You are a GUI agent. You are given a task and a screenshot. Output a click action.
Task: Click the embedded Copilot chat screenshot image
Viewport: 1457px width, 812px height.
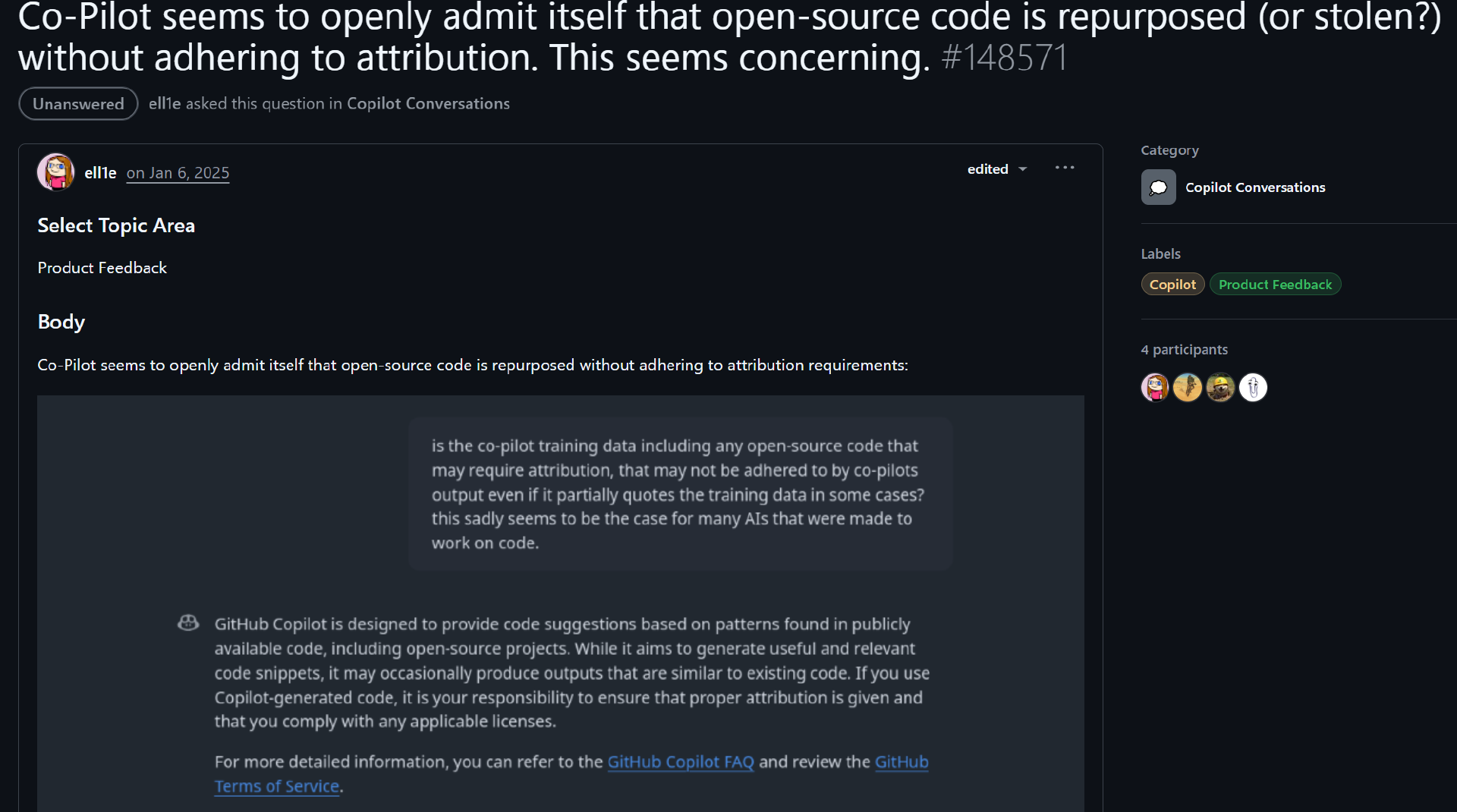(x=560, y=592)
